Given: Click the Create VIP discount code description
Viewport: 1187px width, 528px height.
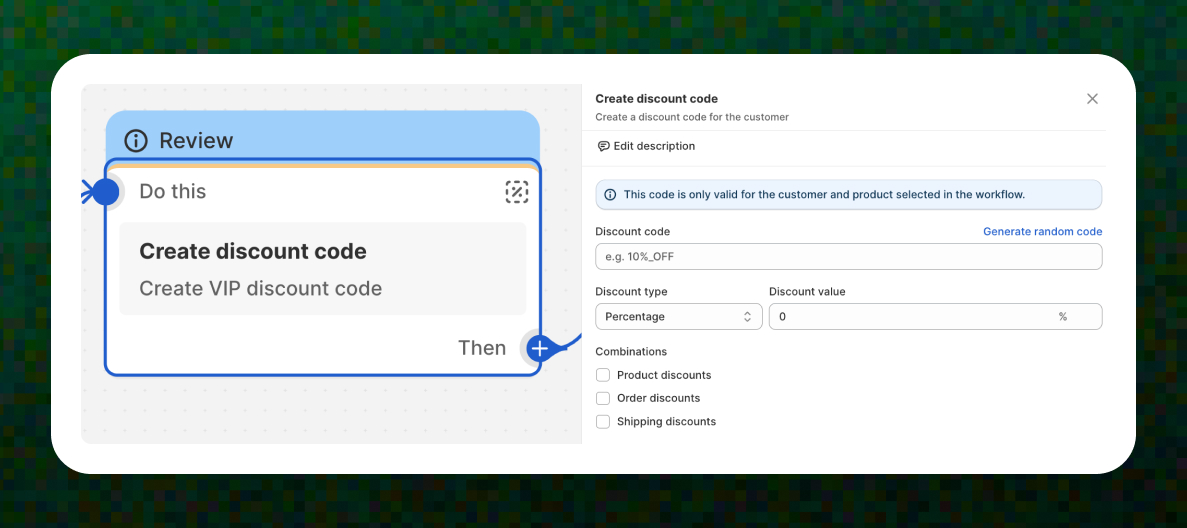Looking at the screenshot, I should (x=260, y=289).
